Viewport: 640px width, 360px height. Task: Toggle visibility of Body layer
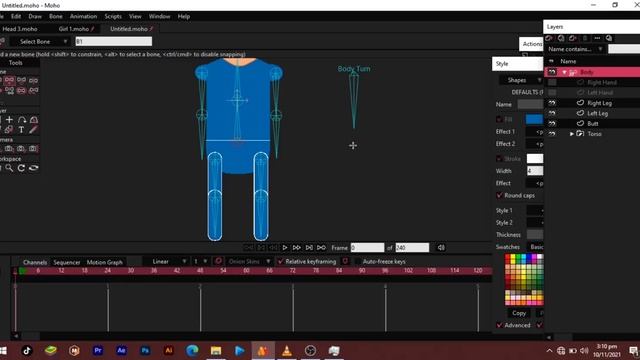tap(552, 72)
